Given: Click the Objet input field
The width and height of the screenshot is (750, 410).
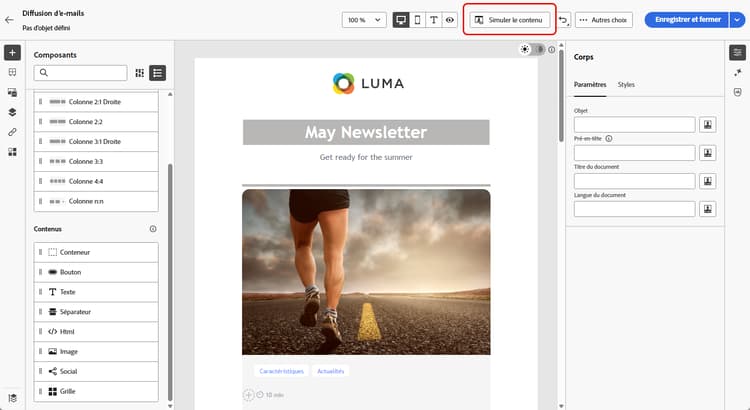Looking at the screenshot, I should click(x=634, y=125).
